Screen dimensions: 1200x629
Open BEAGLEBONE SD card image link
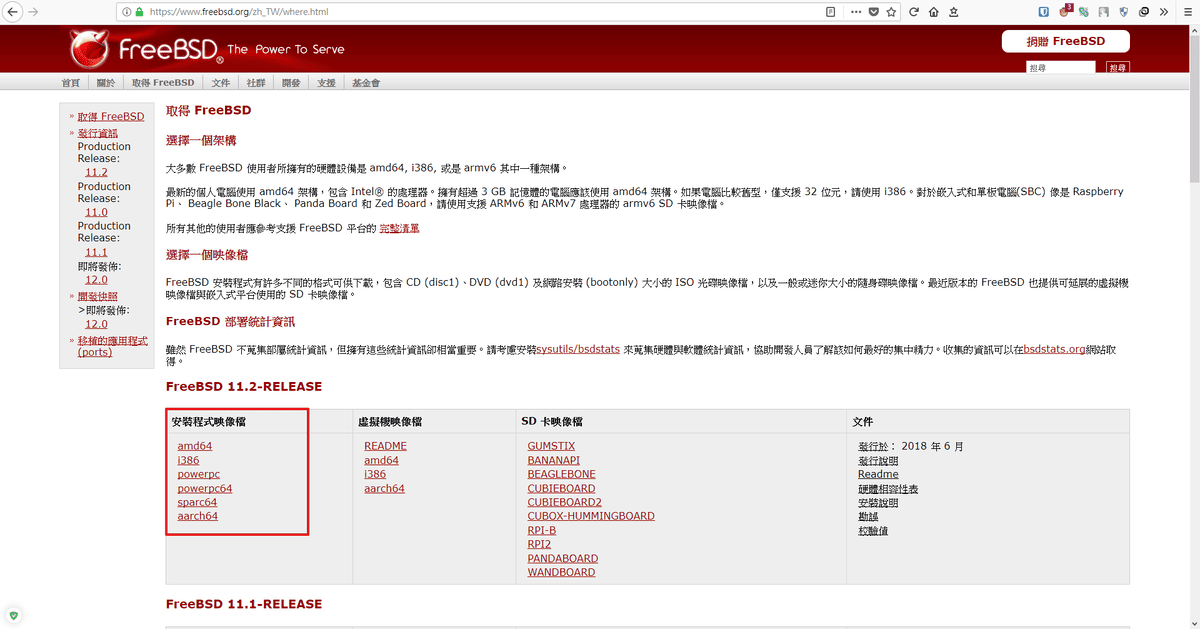(x=561, y=474)
